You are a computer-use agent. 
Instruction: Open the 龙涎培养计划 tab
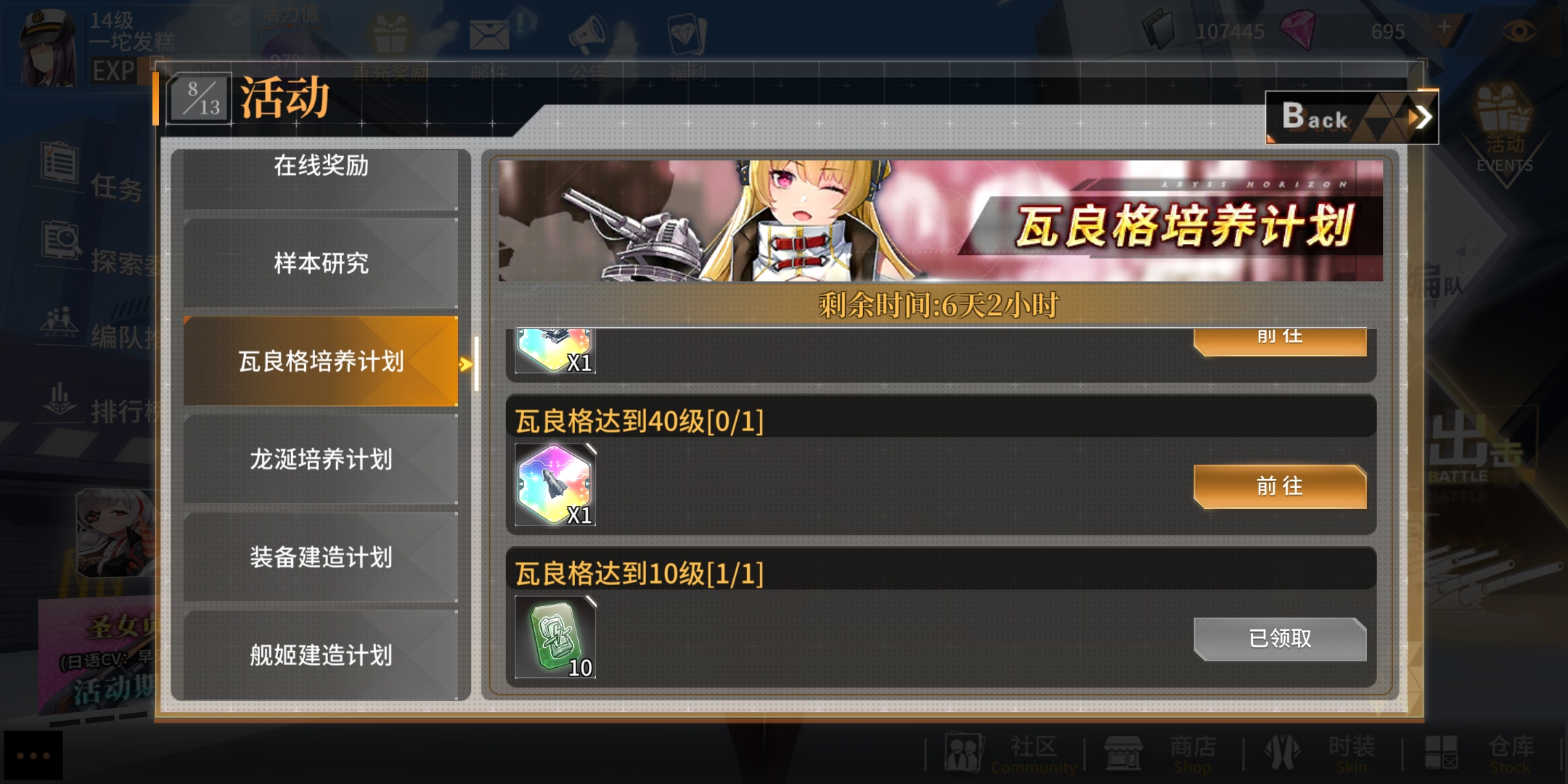pos(321,459)
